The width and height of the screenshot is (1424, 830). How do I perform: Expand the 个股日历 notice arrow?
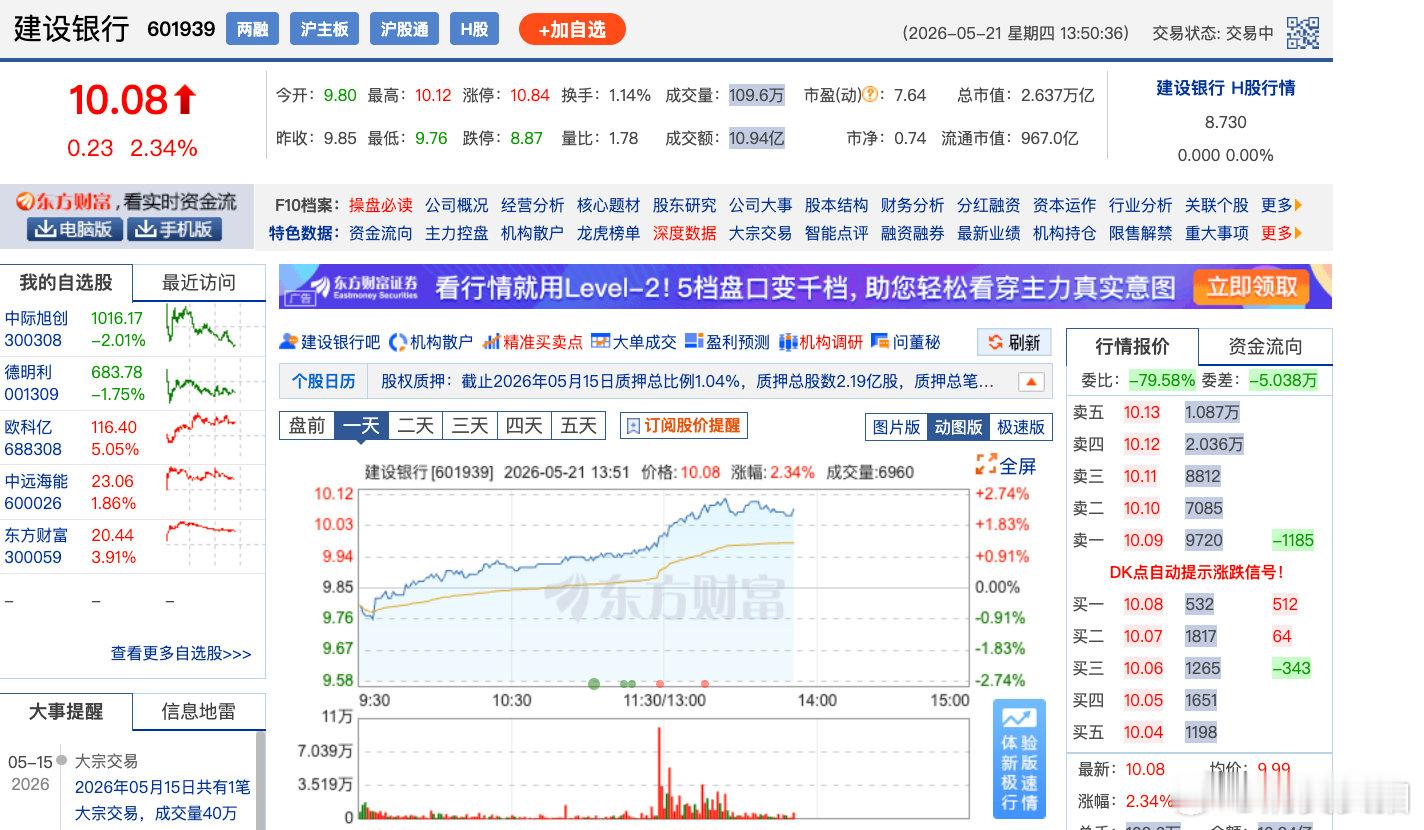[1031, 382]
